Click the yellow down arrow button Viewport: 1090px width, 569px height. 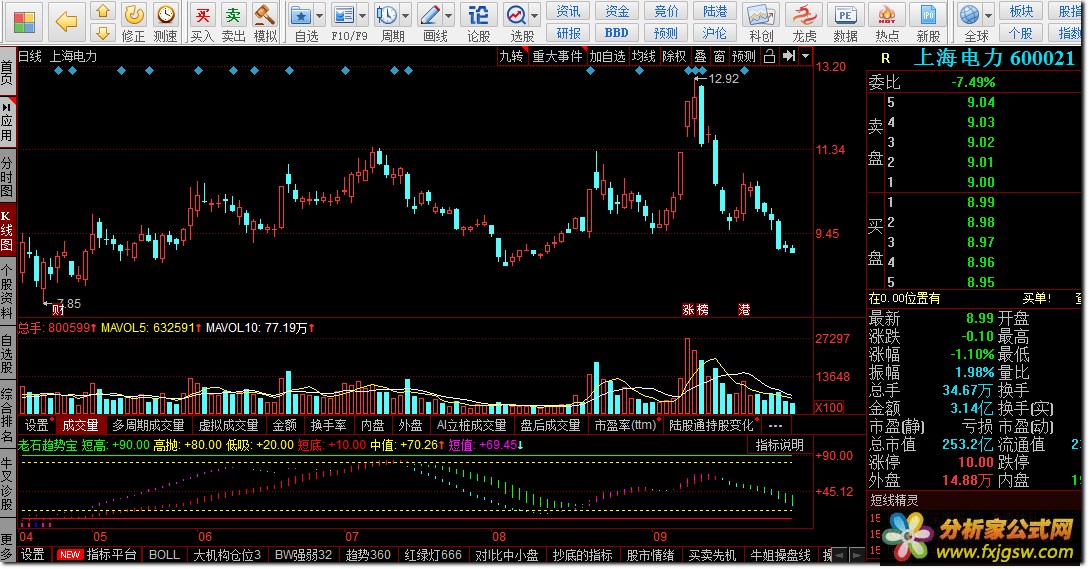coord(102,33)
